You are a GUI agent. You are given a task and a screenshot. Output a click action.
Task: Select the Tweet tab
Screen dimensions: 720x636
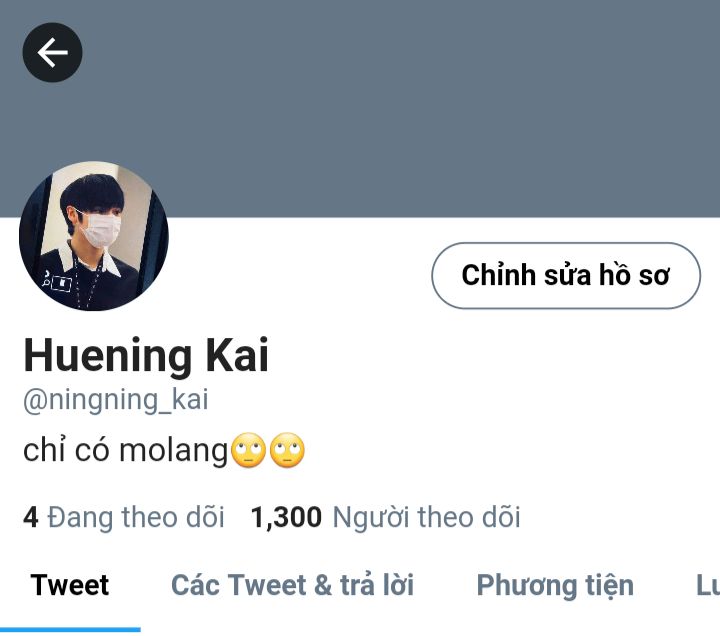click(70, 585)
